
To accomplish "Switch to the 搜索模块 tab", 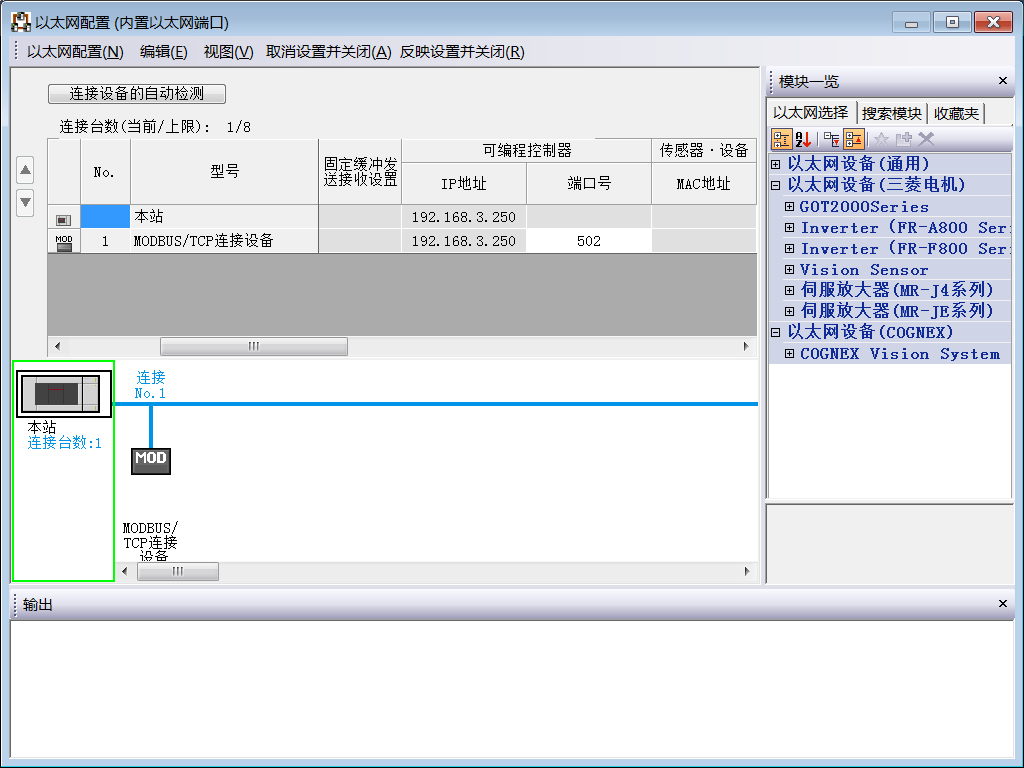I will tap(891, 114).
